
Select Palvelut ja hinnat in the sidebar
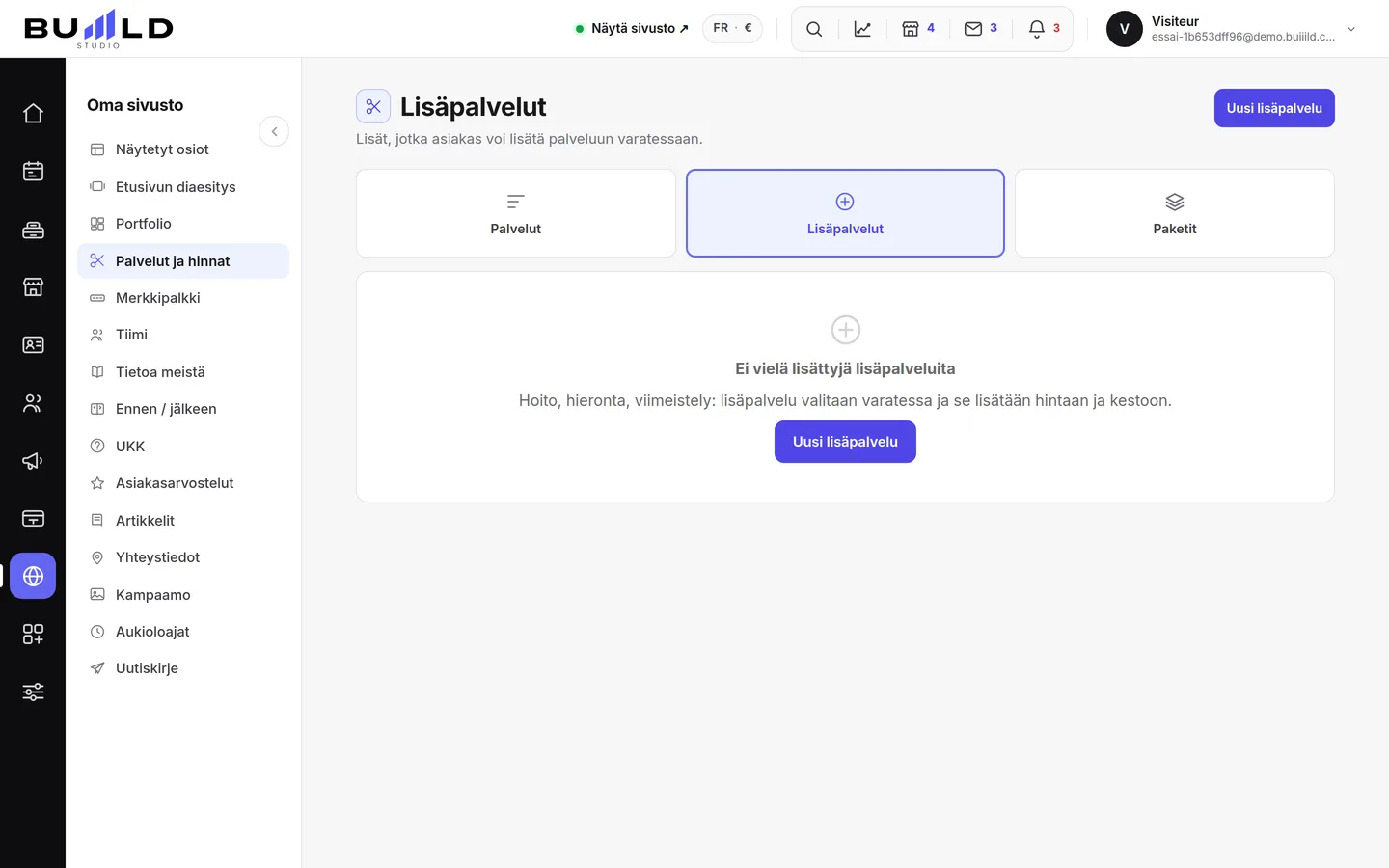click(x=183, y=261)
